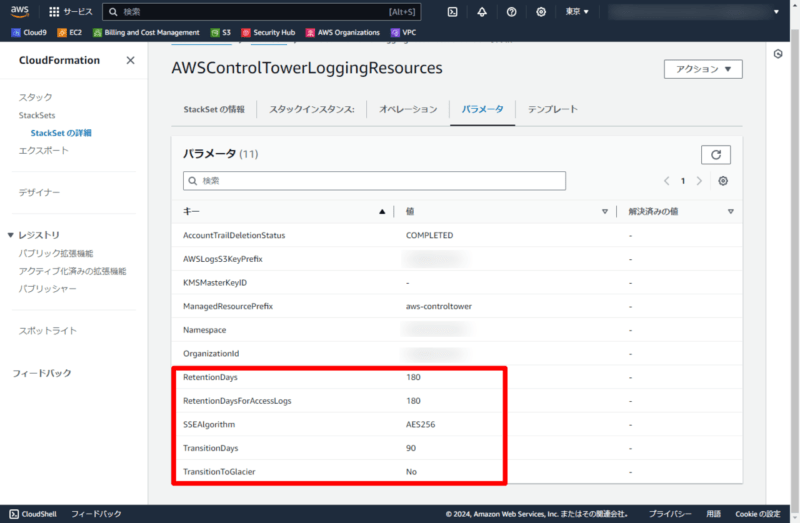Open プライバシー footer link
The image size is (800, 523).
670,514
